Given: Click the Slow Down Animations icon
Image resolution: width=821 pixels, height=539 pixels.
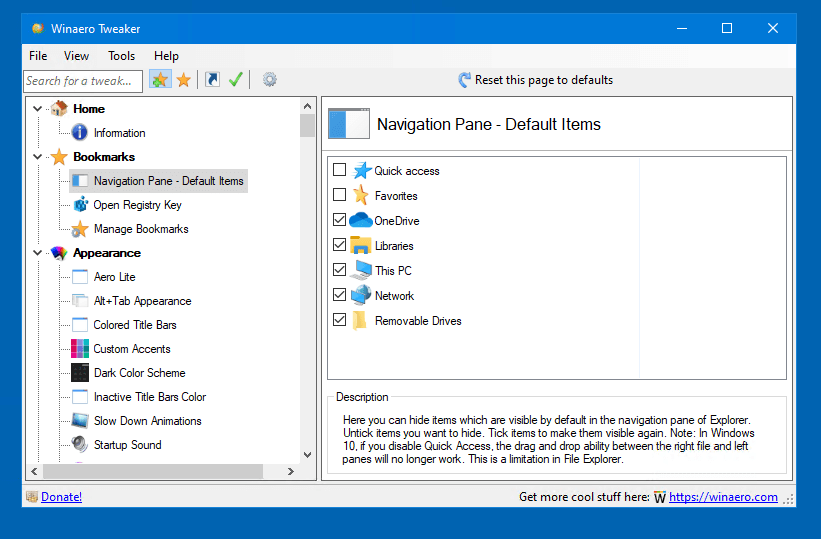Looking at the screenshot, I should tap(80, 421).
